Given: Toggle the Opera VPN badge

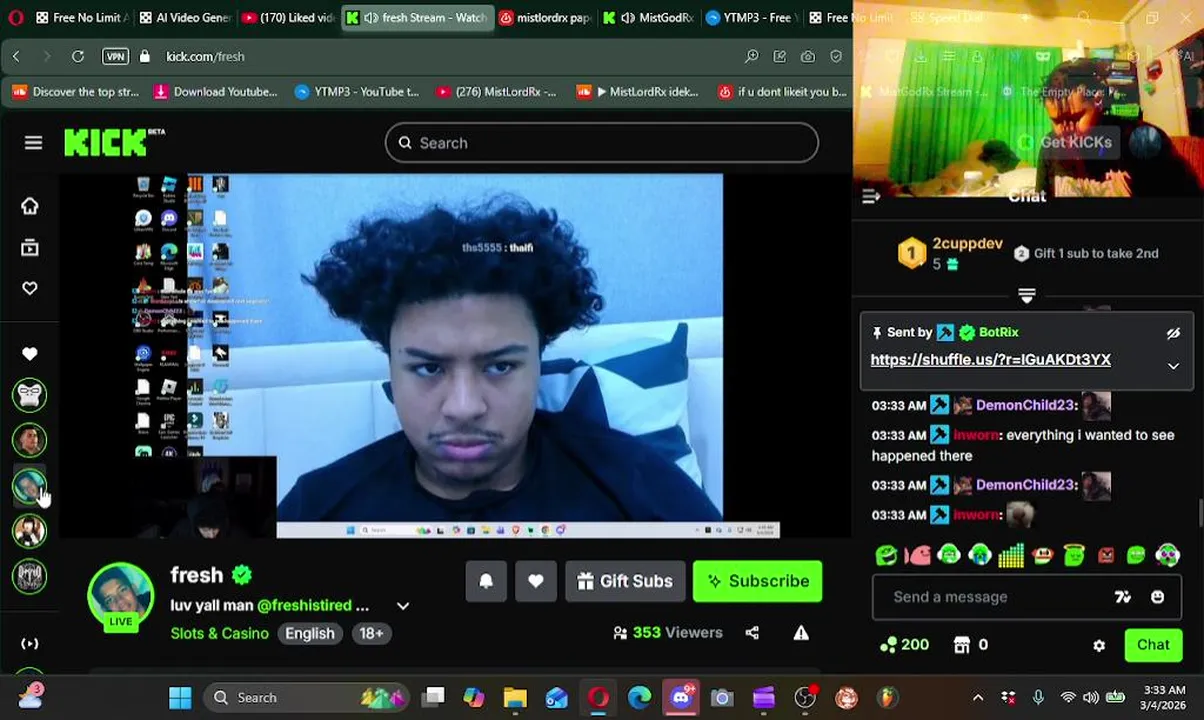Looking at the screenshot, I should click(115, 57).
